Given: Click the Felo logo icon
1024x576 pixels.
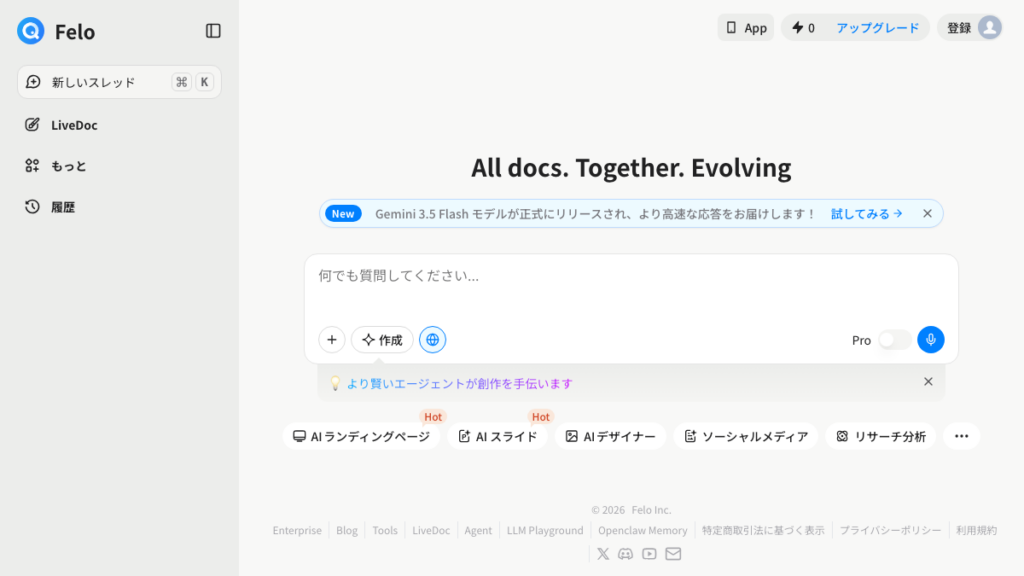Looking at the screenshot, I should point(31,31).
